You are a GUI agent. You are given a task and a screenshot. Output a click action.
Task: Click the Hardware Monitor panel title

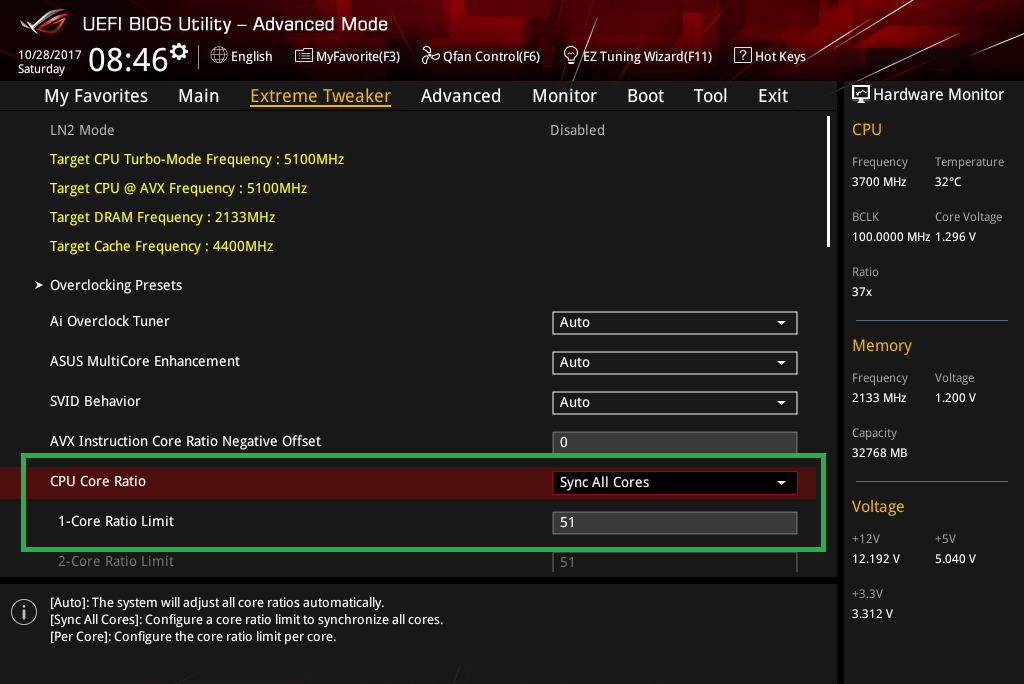click(x=938, y=95)
